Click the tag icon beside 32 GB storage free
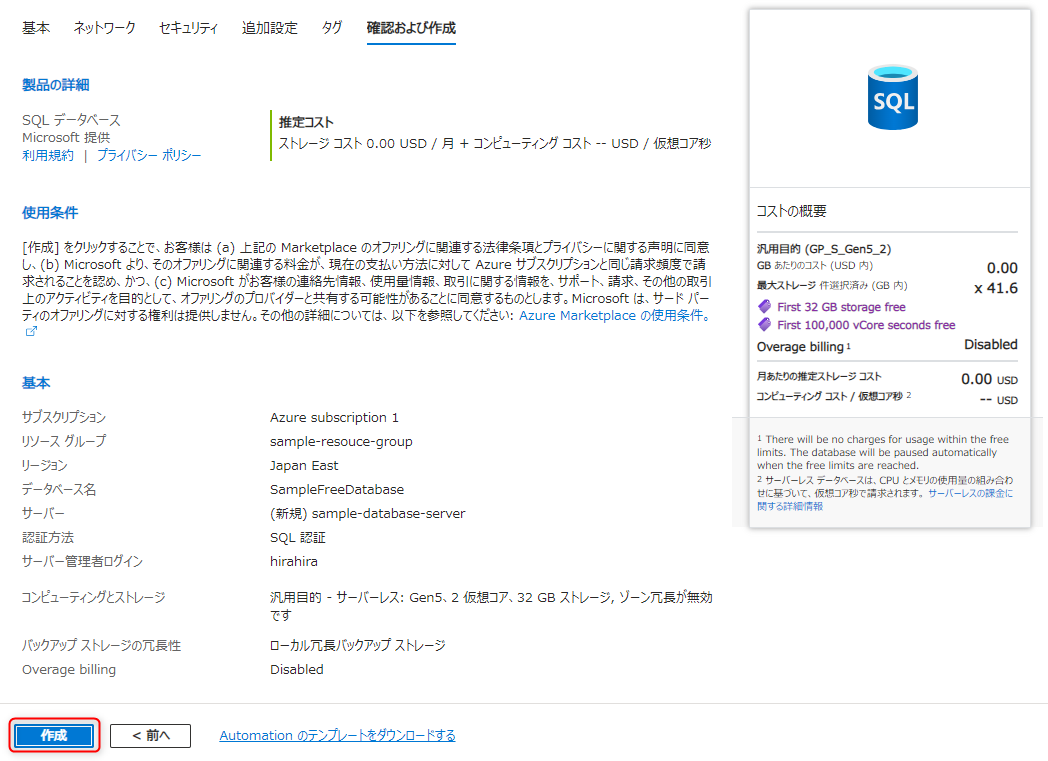The width and height of the screenshot is (1048, 761). point(765,307)
